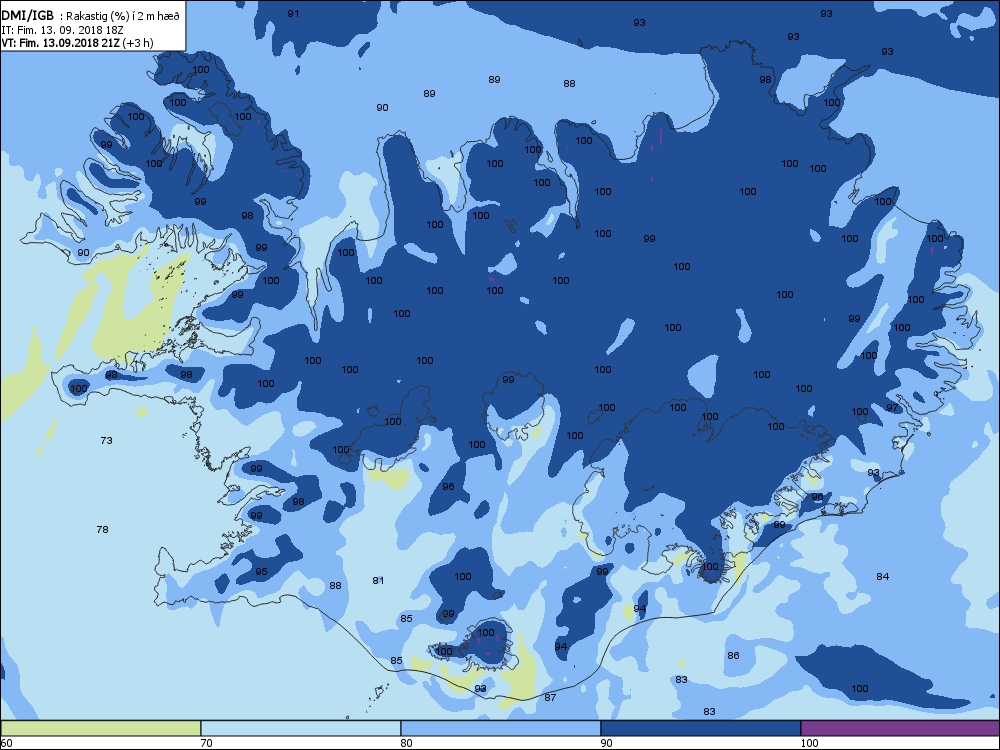The width and height of the screenshot is (1000, 750).
Task: Click the humidity value '73' over the sea
Action: [x=107, y=440]
